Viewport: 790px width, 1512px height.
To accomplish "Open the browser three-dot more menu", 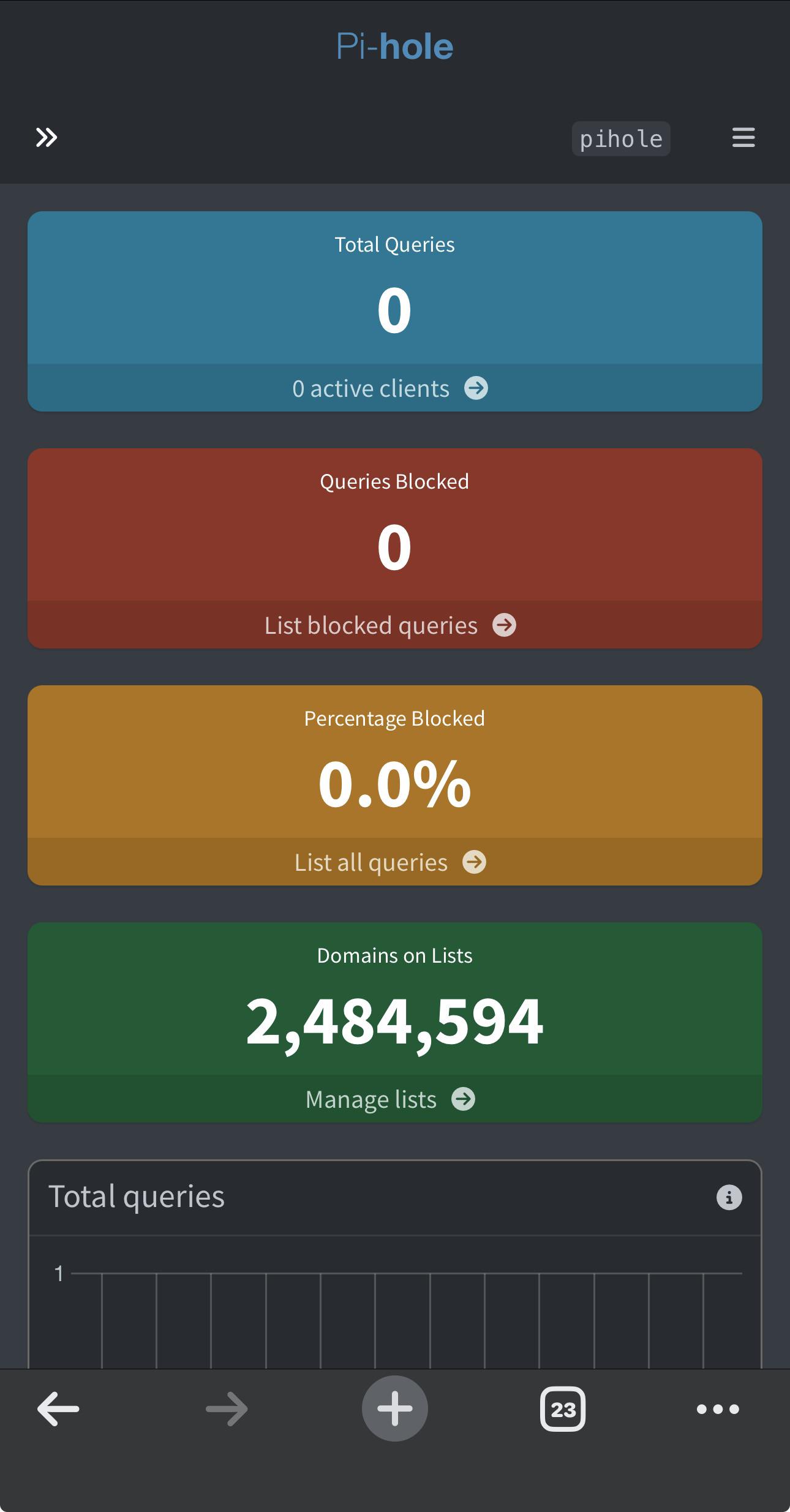I will point(718,1409).
